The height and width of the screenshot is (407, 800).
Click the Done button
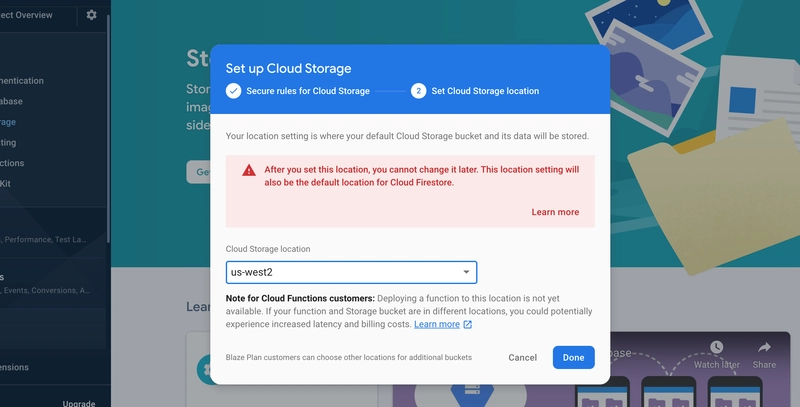(573, 358)
